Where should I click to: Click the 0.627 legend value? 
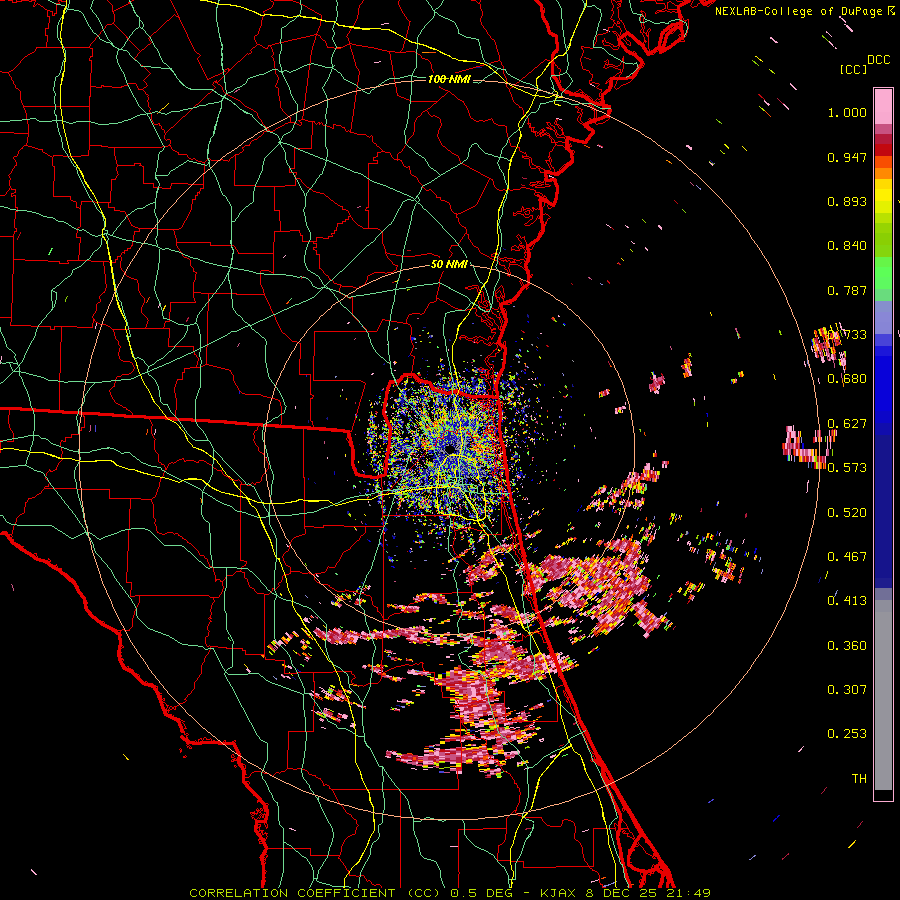pos(847,424)
